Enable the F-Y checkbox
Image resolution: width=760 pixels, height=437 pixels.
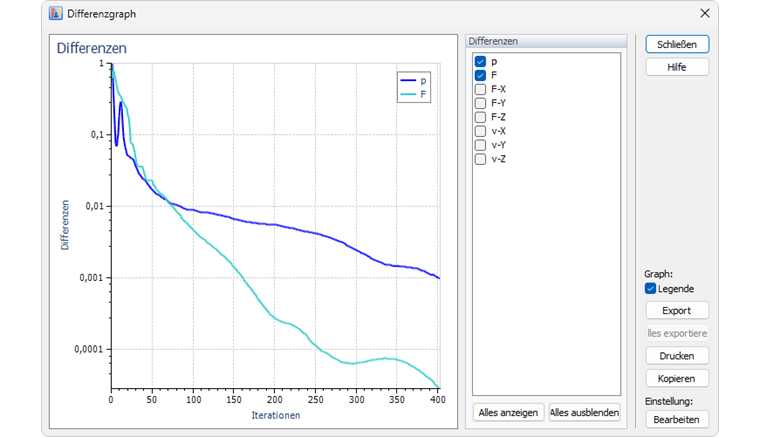click(480, 103)
